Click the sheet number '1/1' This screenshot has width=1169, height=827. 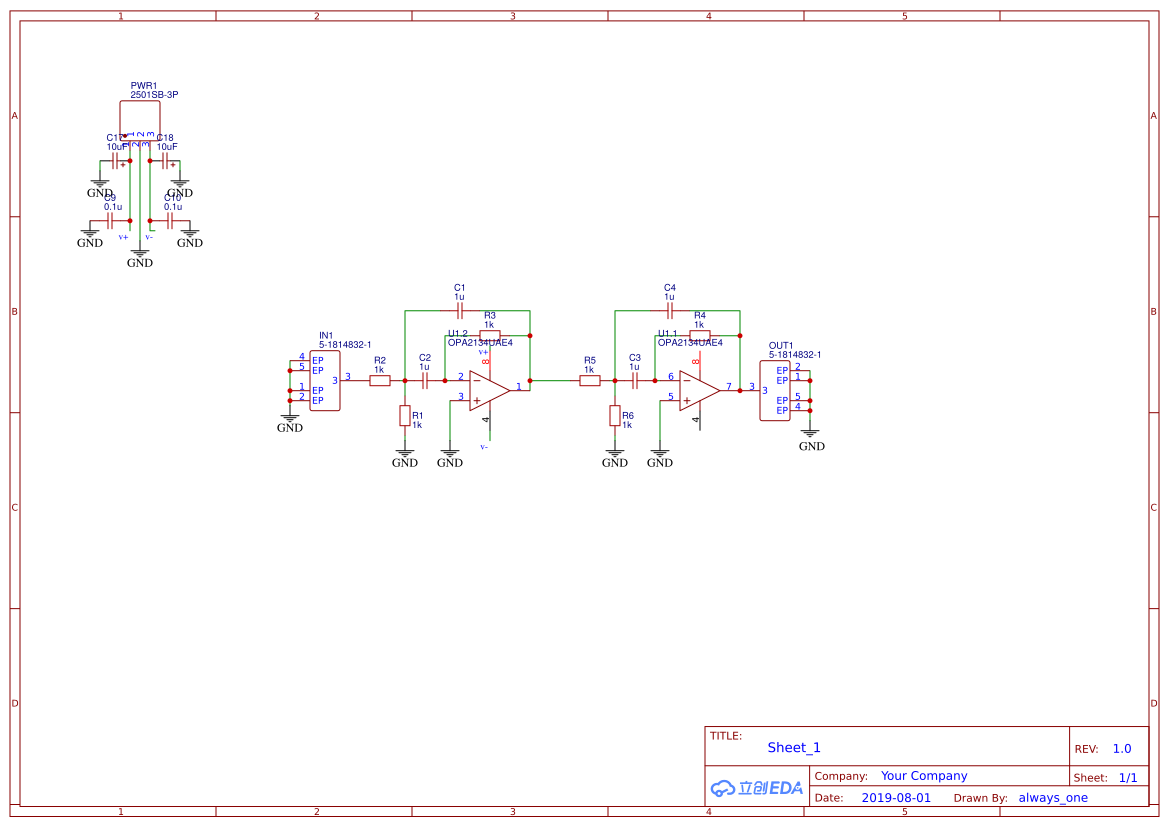tap(1128, 778)
